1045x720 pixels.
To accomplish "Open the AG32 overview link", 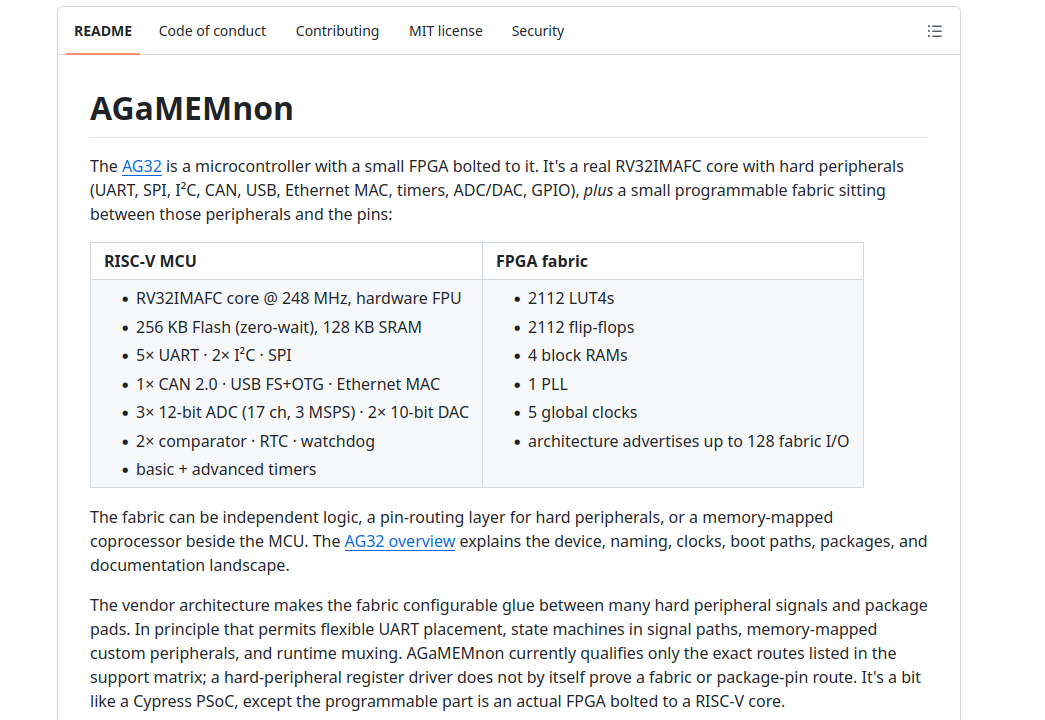I will (x=400, y=541).
